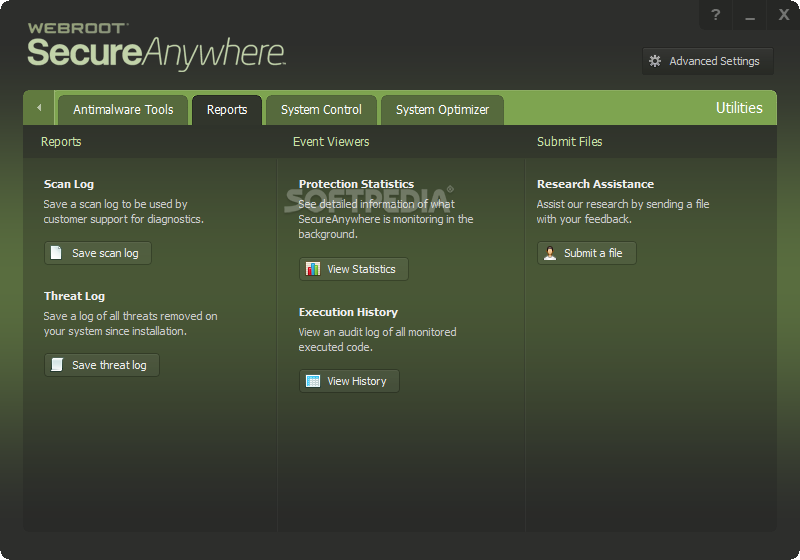The image size is (800, 560).
Task: Click the person icon on Submit a file
Action: tap(550, 253)
